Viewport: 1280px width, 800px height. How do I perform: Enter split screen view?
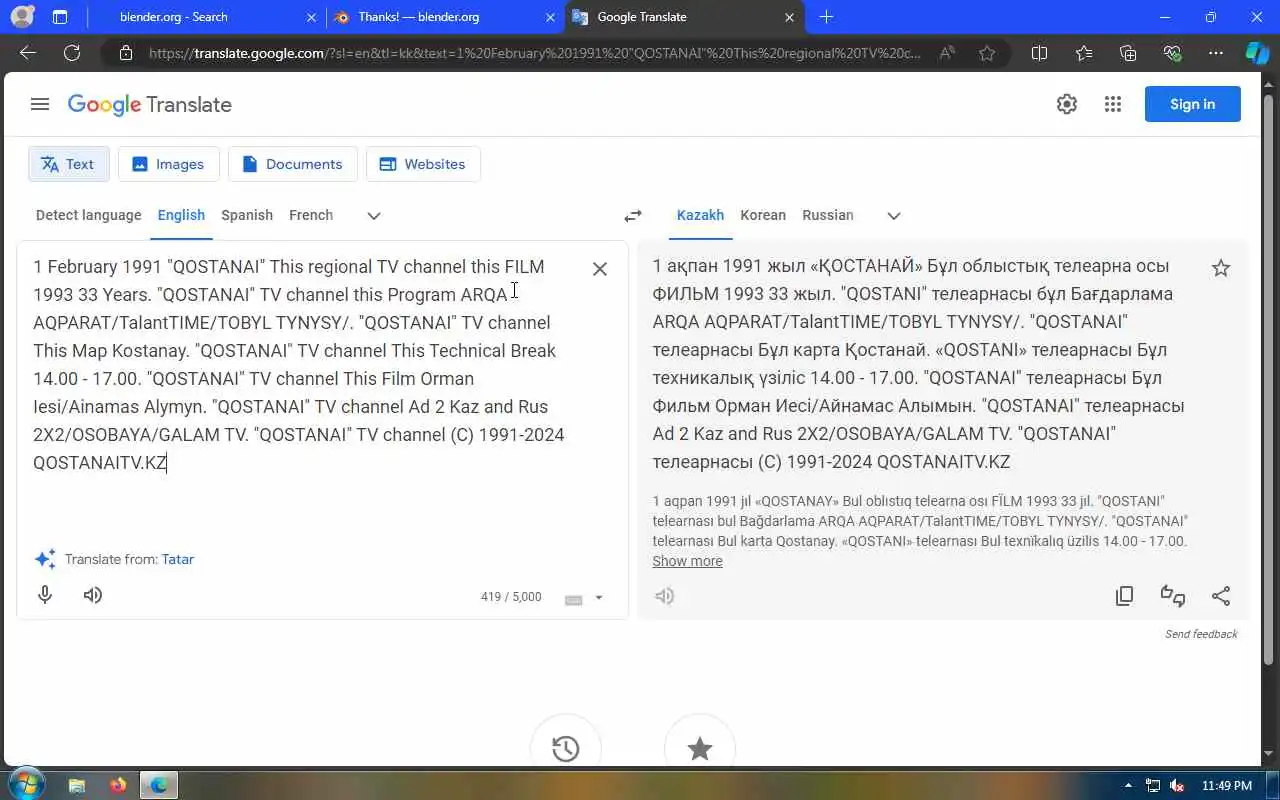(1039, 53)
